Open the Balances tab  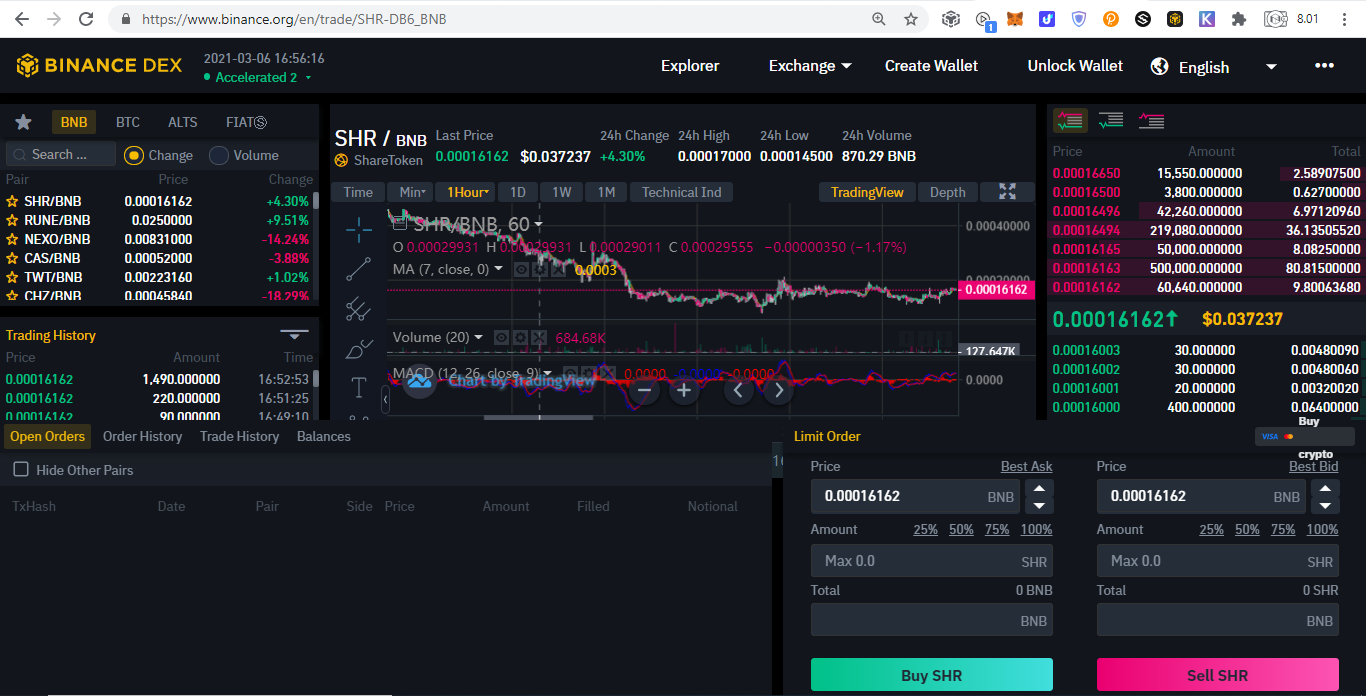click(324, 436)
